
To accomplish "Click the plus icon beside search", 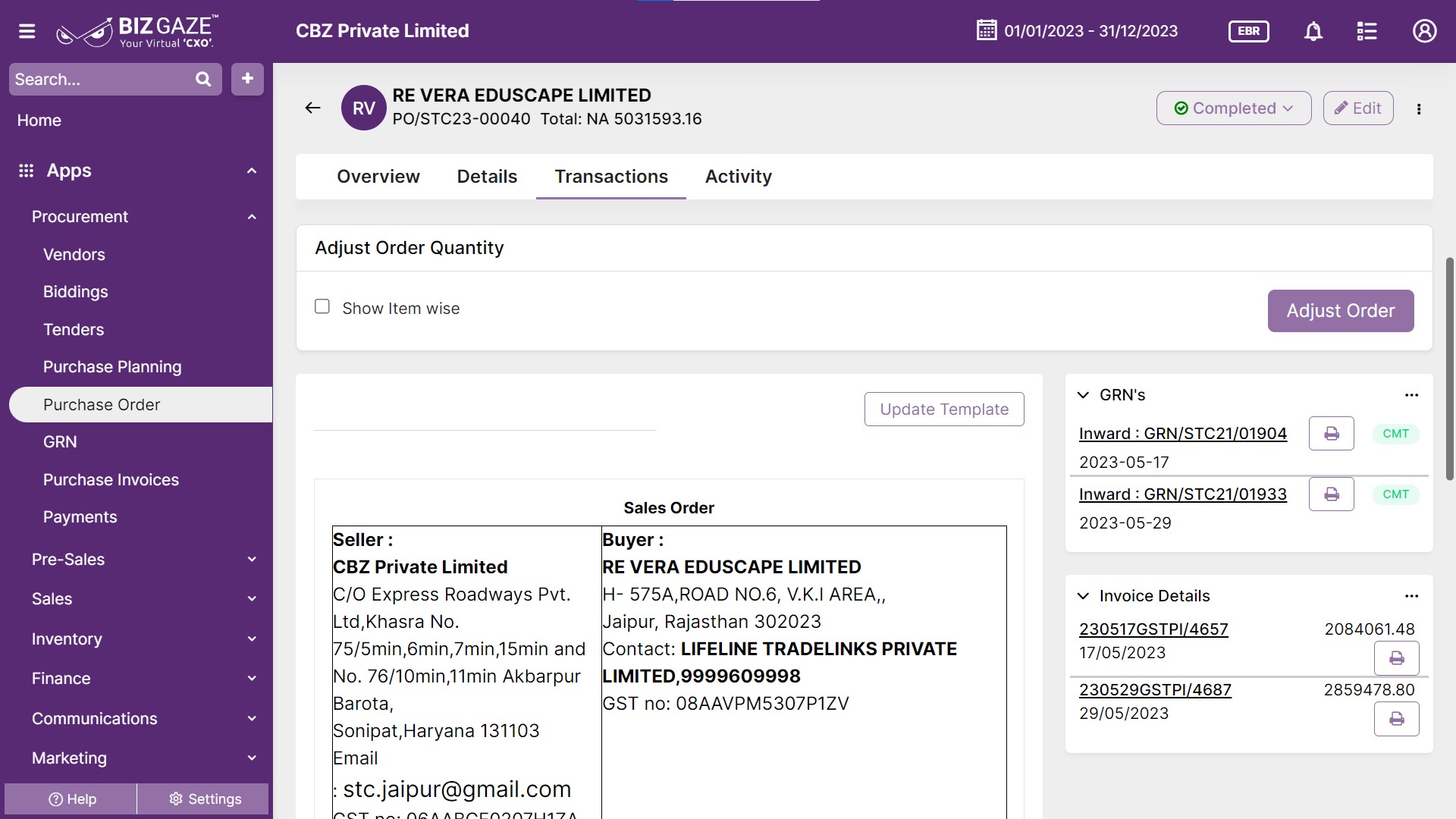I will coord(247,79).
